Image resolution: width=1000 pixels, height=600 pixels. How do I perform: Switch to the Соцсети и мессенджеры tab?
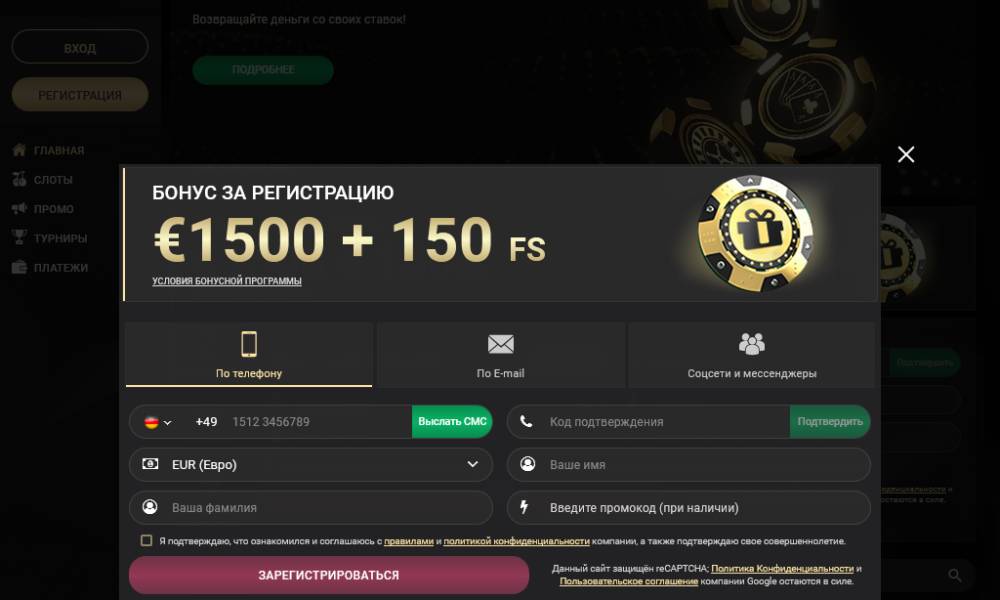click(x=752, y=355)
